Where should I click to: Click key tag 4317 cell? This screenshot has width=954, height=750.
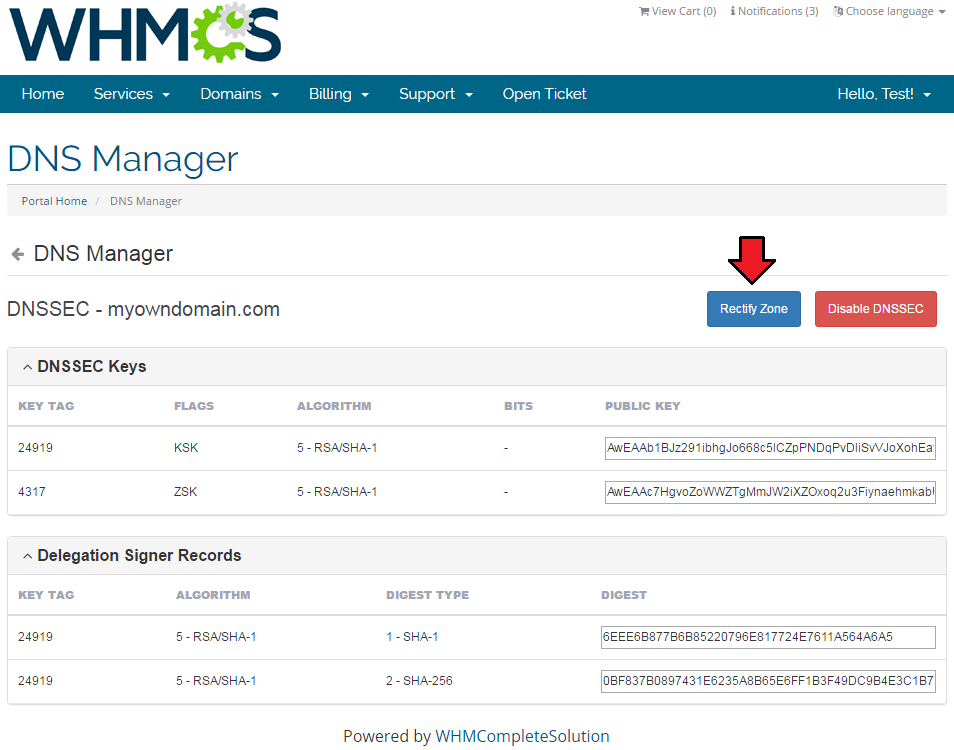(32, 491)
